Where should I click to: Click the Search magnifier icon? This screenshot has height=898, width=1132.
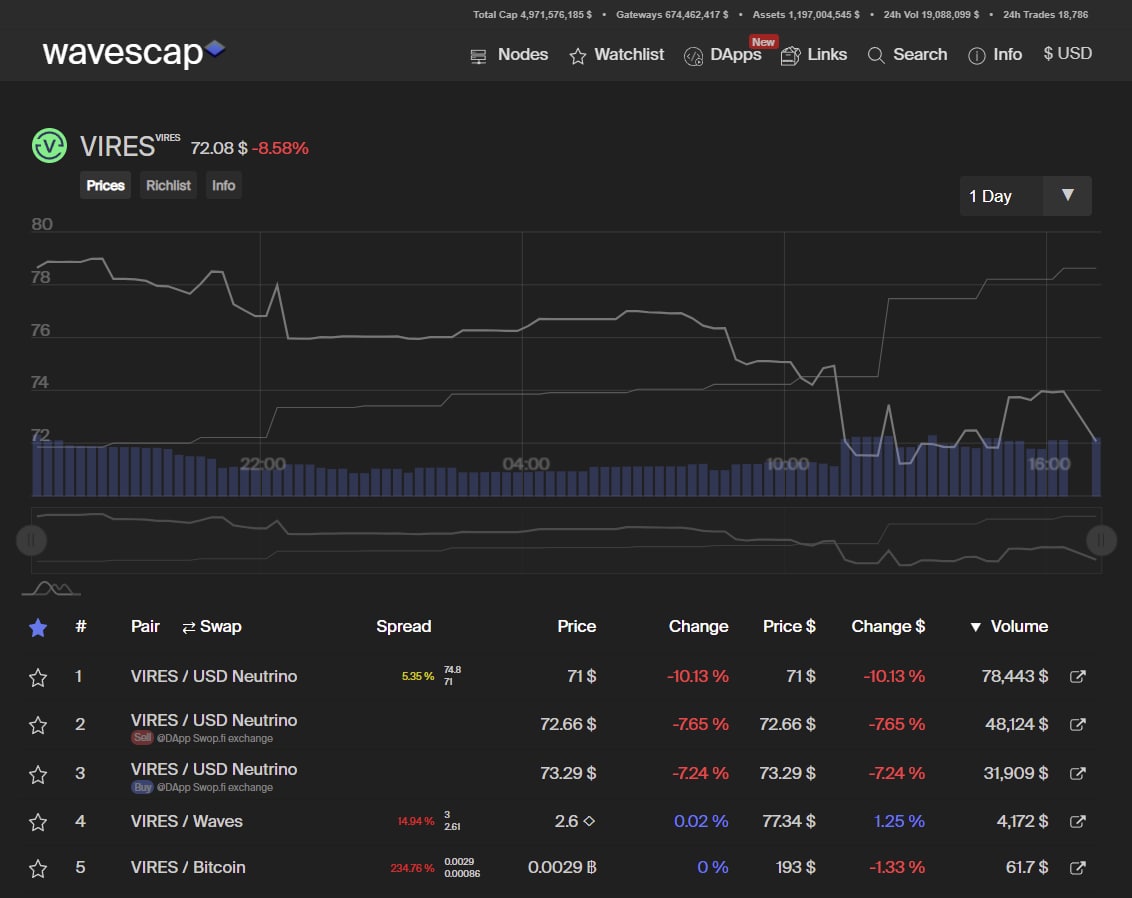point(876,56)
